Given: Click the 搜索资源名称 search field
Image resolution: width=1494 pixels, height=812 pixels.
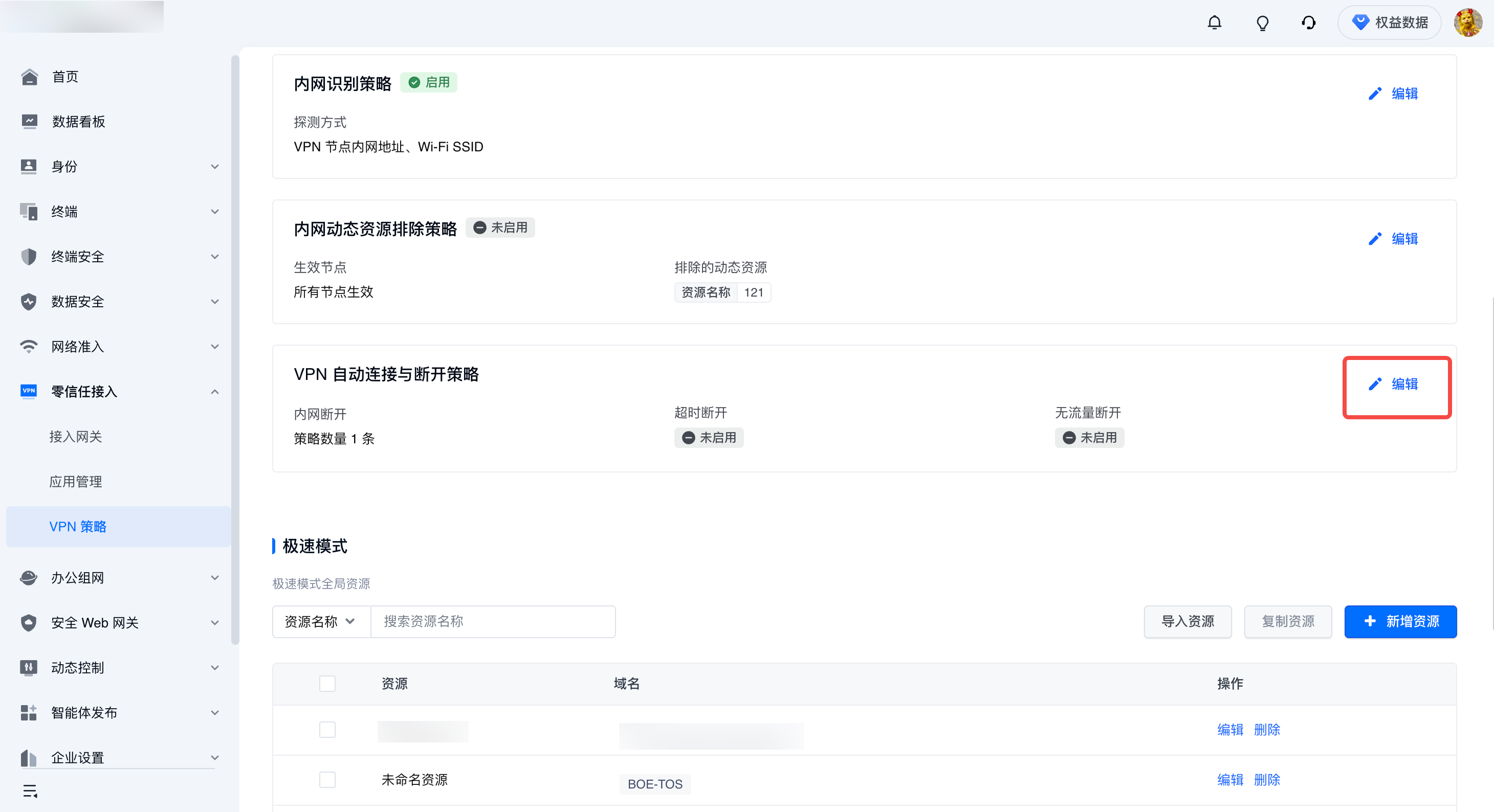Looking at the screenshot, I should click(493, 621).
